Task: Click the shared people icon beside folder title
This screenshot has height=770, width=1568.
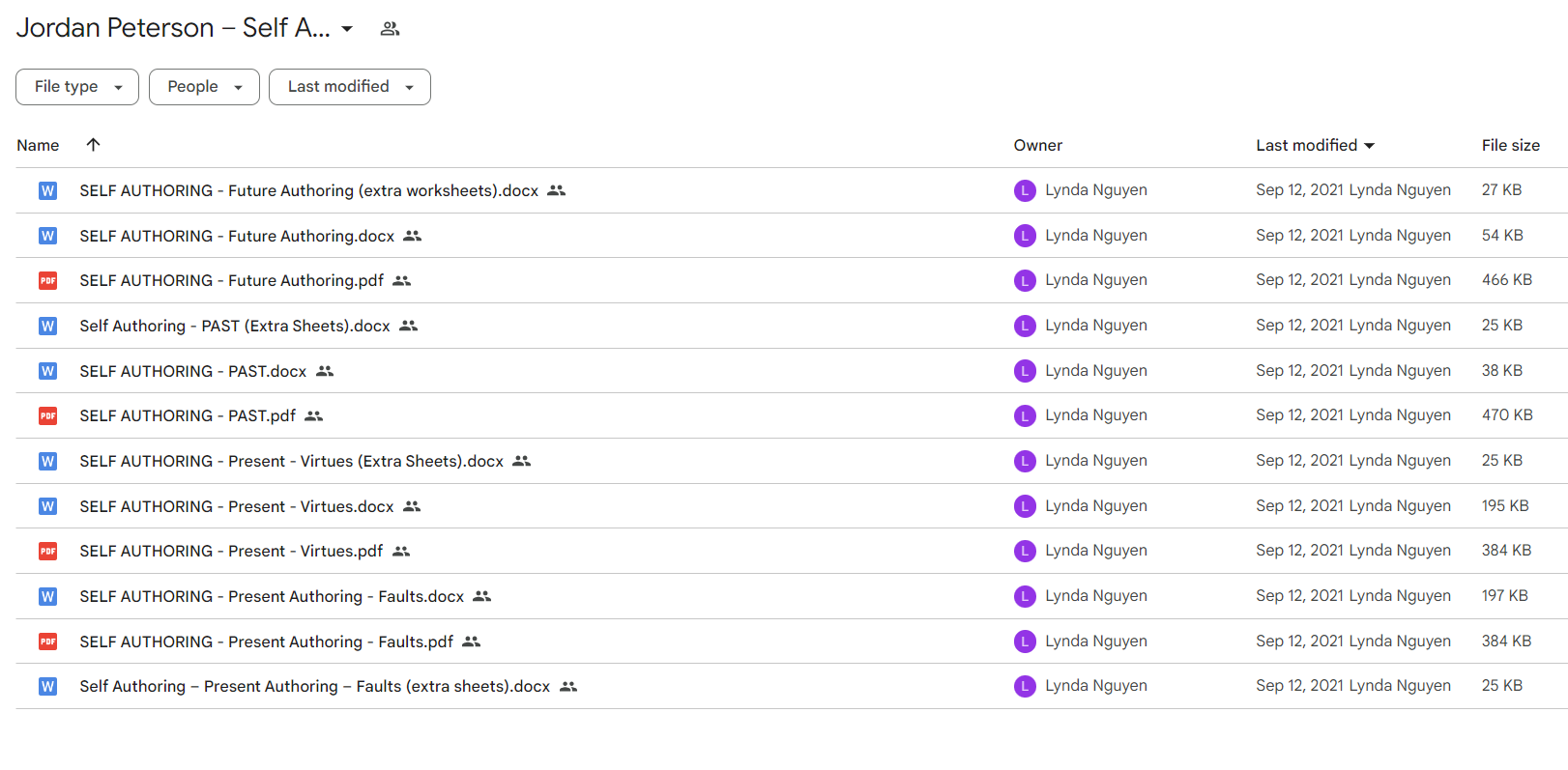Action: 390,29
